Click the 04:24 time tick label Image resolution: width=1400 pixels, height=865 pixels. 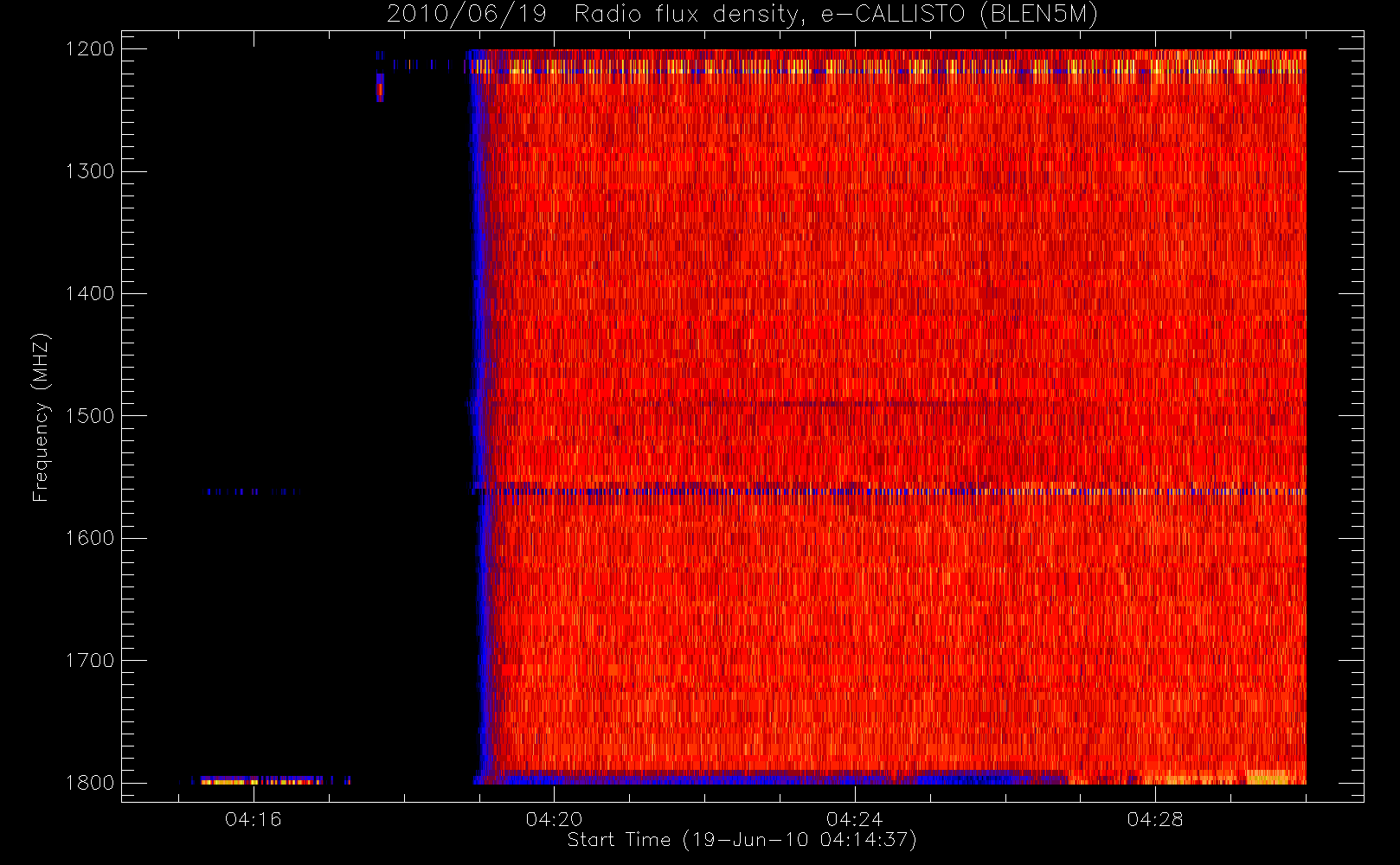coord(854,819)
